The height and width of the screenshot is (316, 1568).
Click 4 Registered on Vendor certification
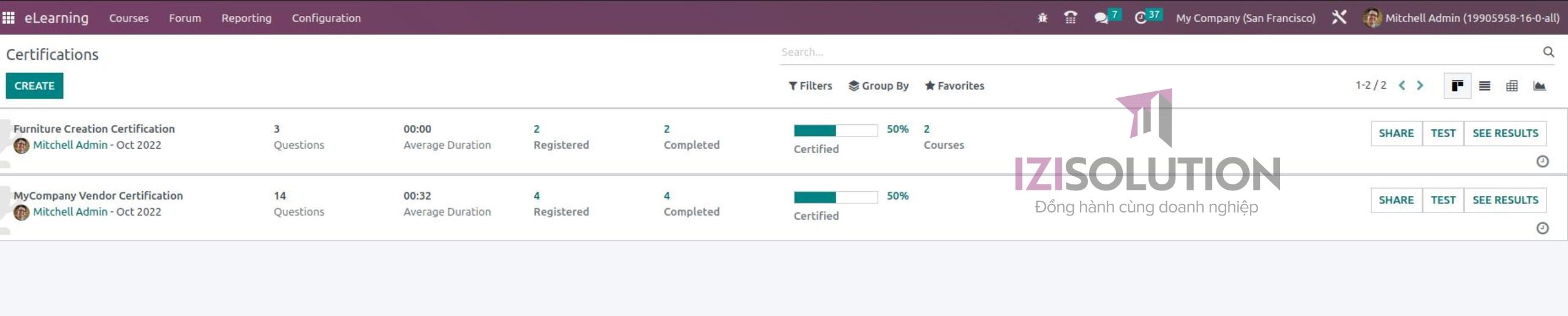(x=561, y=203)
